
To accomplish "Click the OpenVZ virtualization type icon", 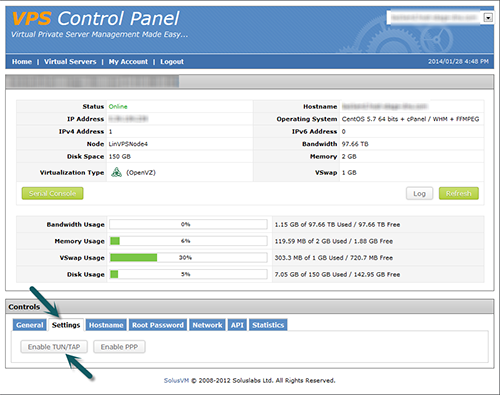I will tap(116, 172).
